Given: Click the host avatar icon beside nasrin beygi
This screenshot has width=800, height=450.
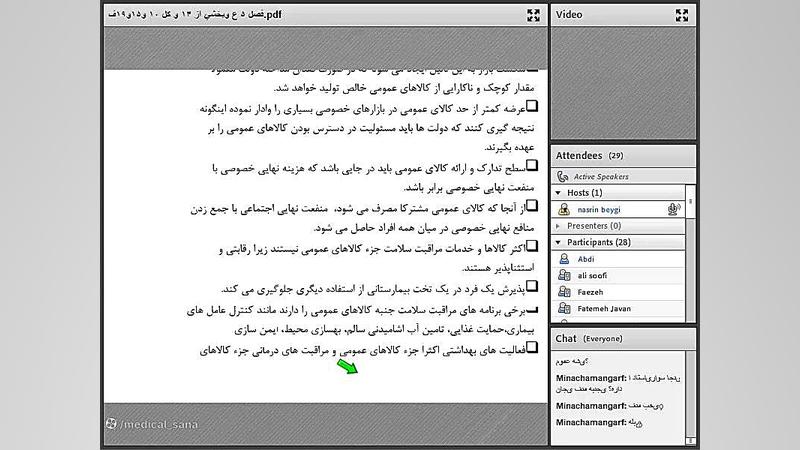Looking at the screenshot, I should [x=564, y=209].
